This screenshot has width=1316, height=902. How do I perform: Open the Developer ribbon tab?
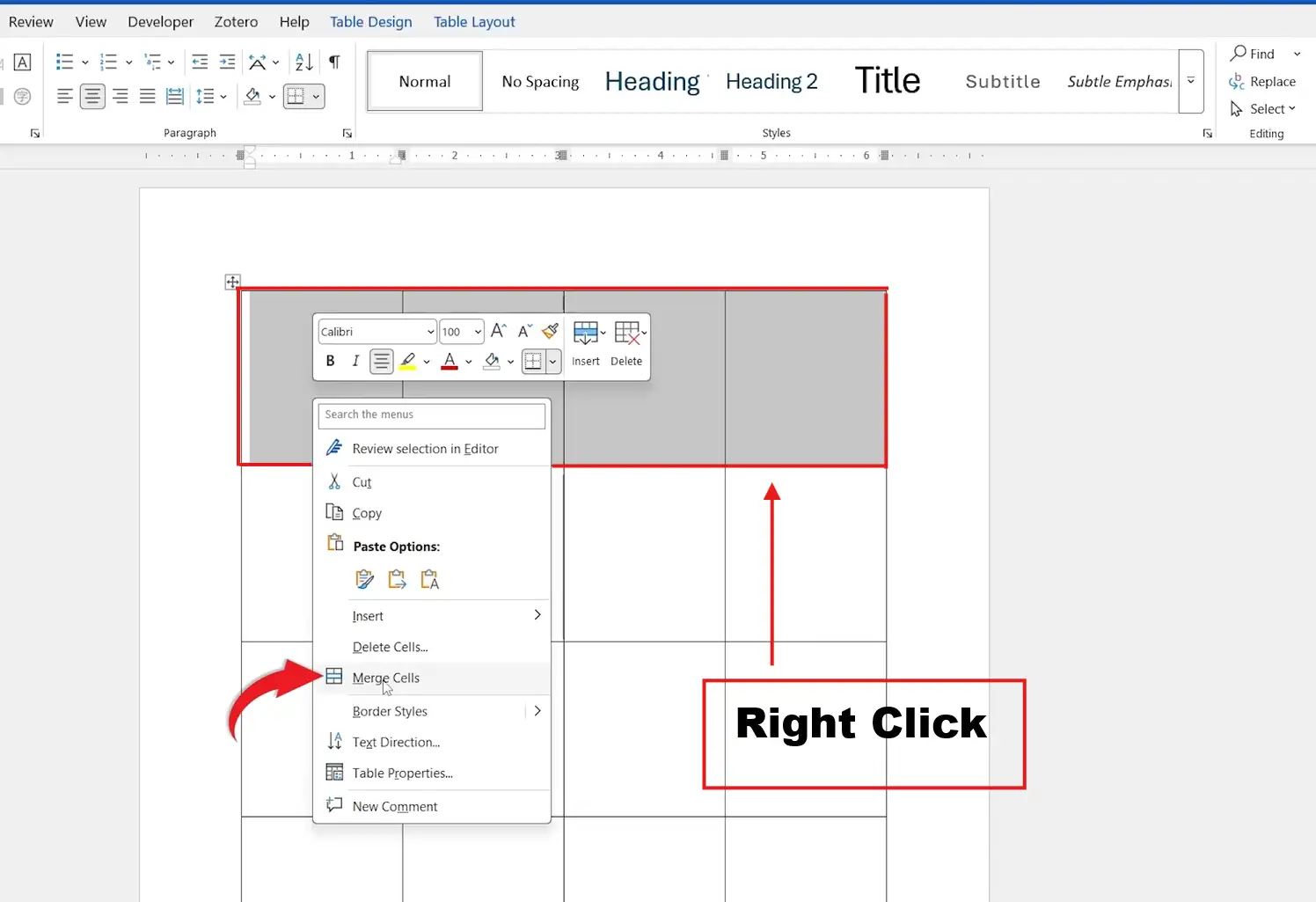coord(160,22)
